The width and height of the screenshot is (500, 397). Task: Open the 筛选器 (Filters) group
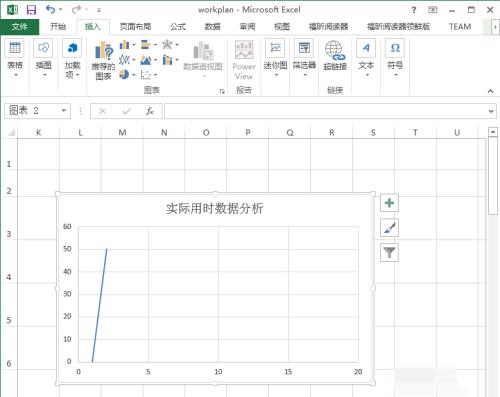pos(304,58)
